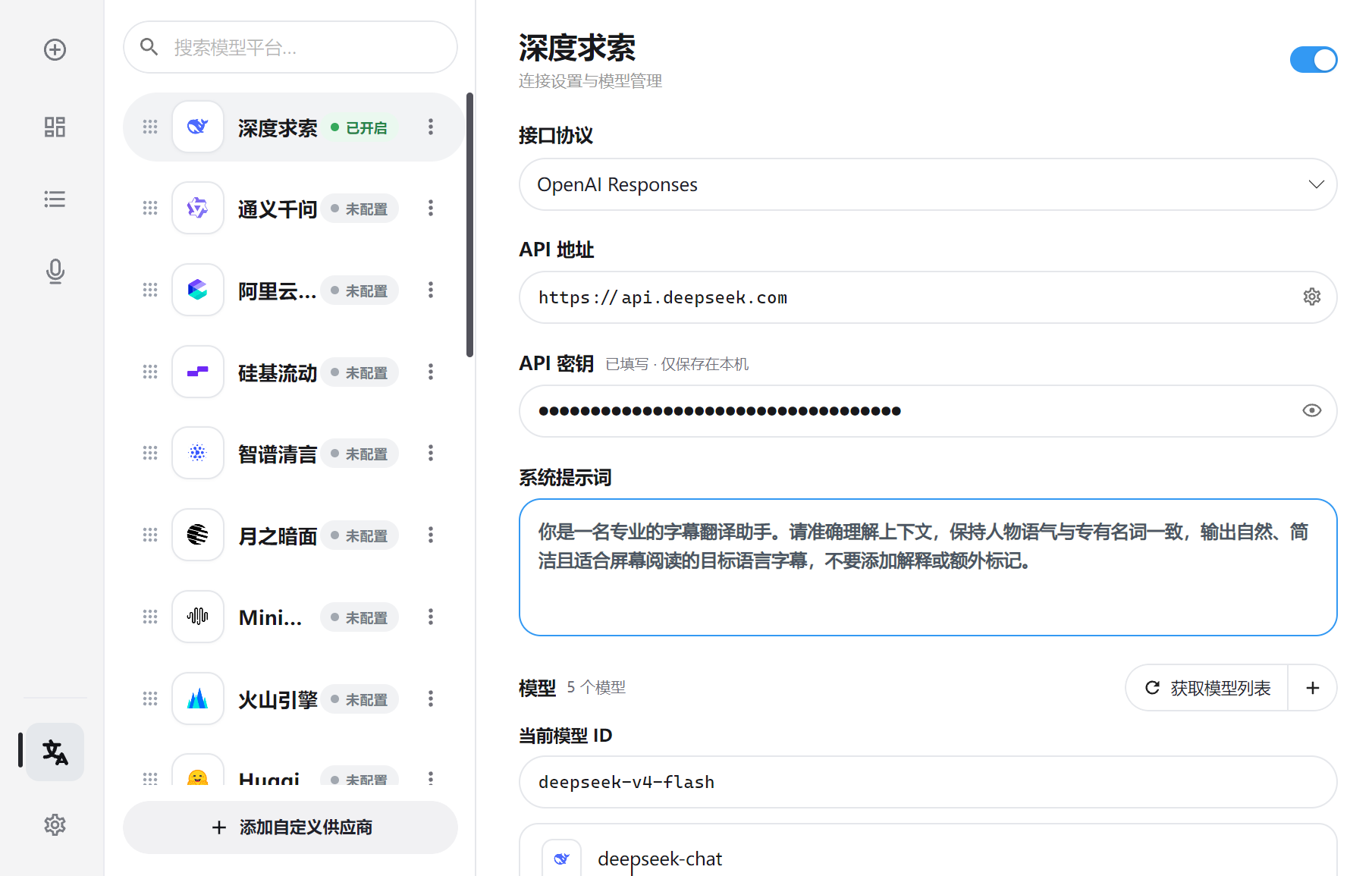Image resolution: width=1372 pixels, height=876 pixels.
Task: Click drag handle of 通义千问 row
Action: click(x=150, y=208)
